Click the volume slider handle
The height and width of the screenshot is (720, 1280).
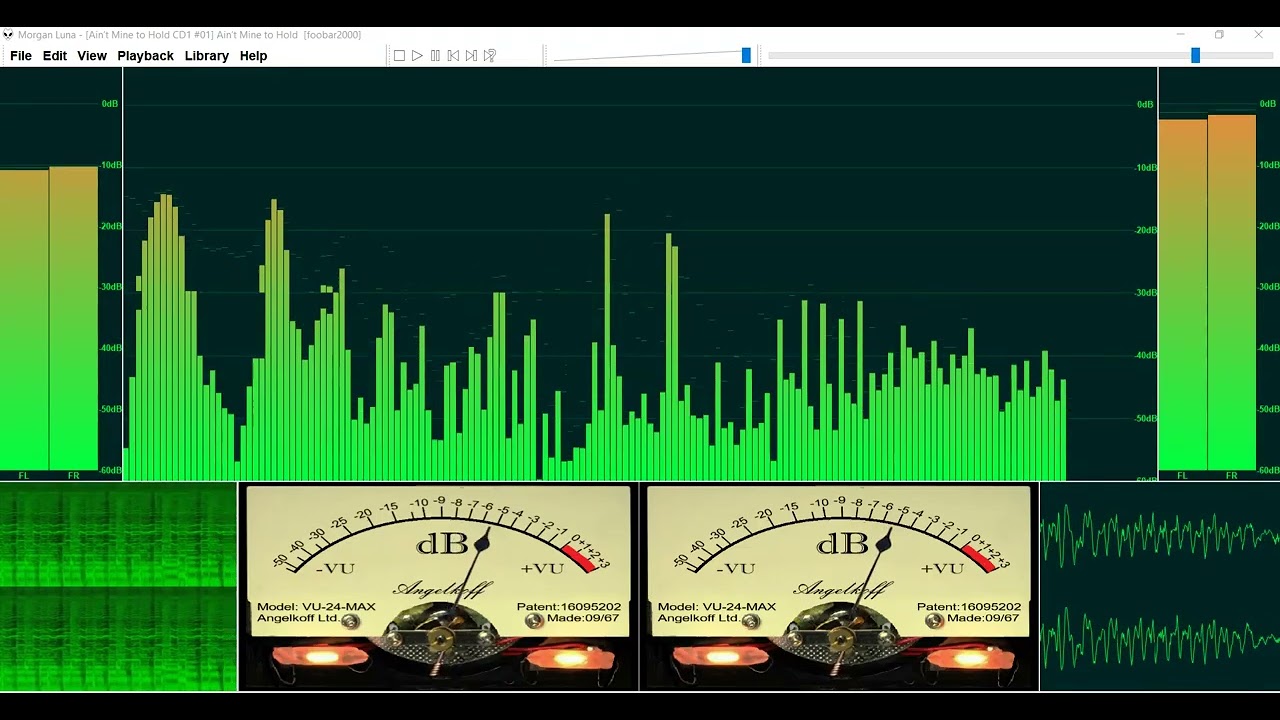pos(746,56)
